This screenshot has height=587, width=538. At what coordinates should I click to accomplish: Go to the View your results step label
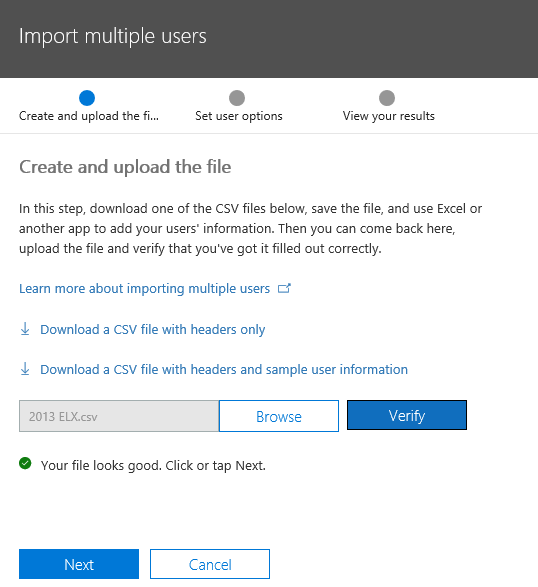[x=389, y=116]
